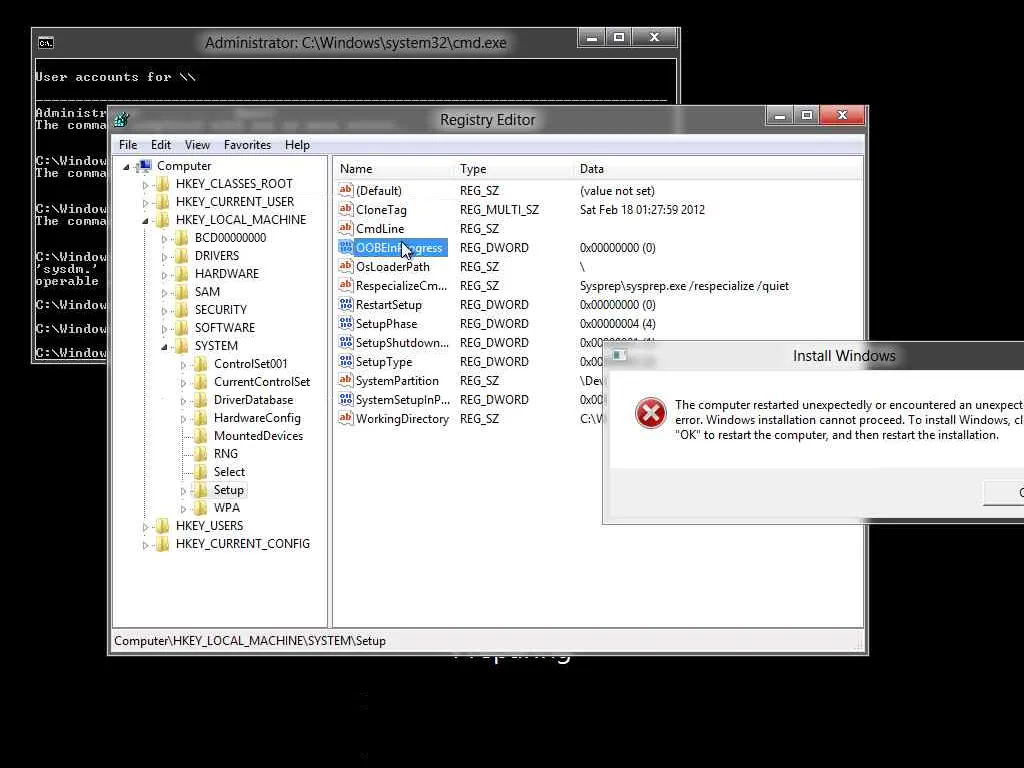The height and width of the screenshot is (768, 1024).
Task: Collapse the SYSTEM key
Action: 164,347
